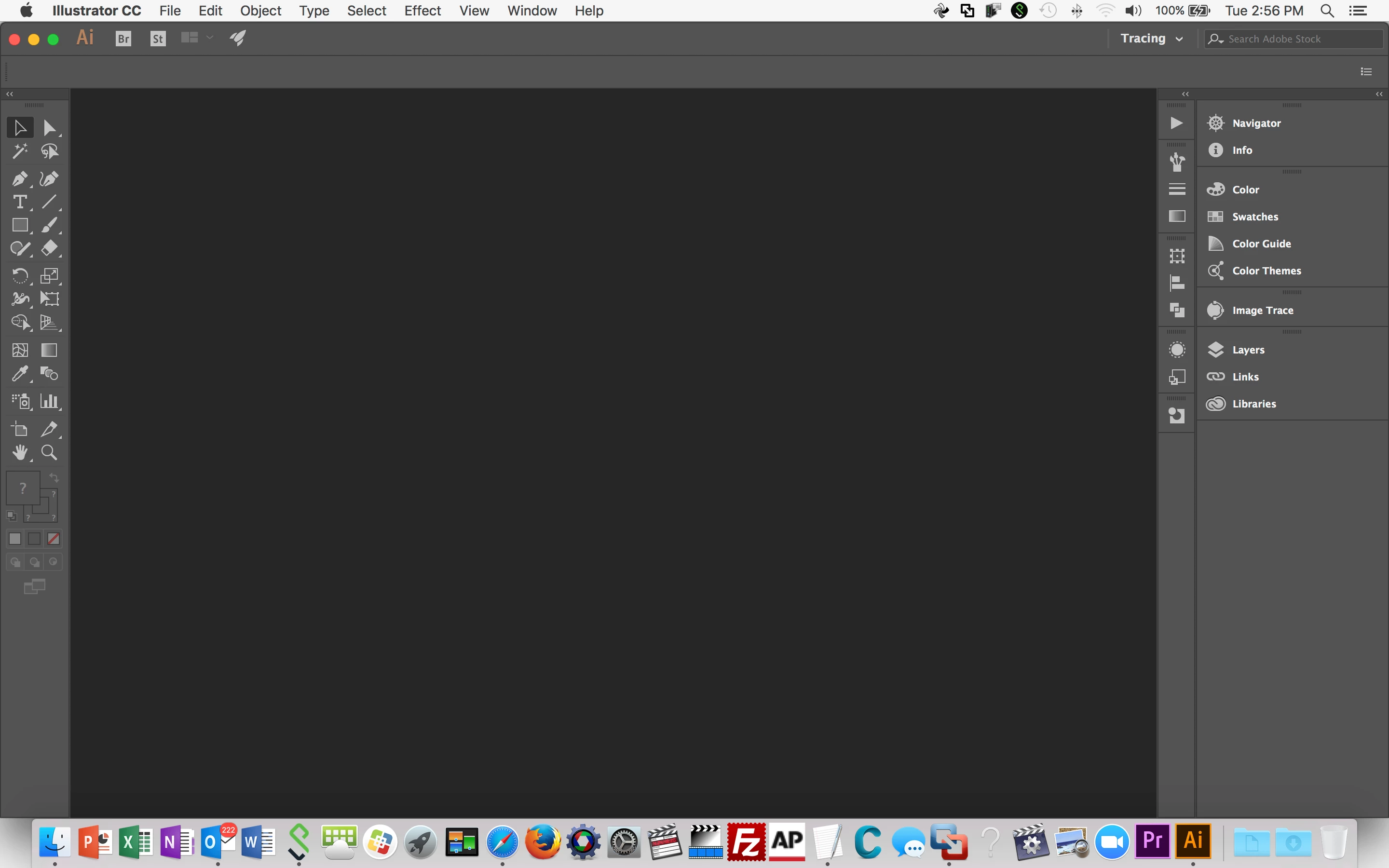Select the Pen tool
Image resolution: width=1389 pixels, height=868 pixels.
tap(19, 179)
